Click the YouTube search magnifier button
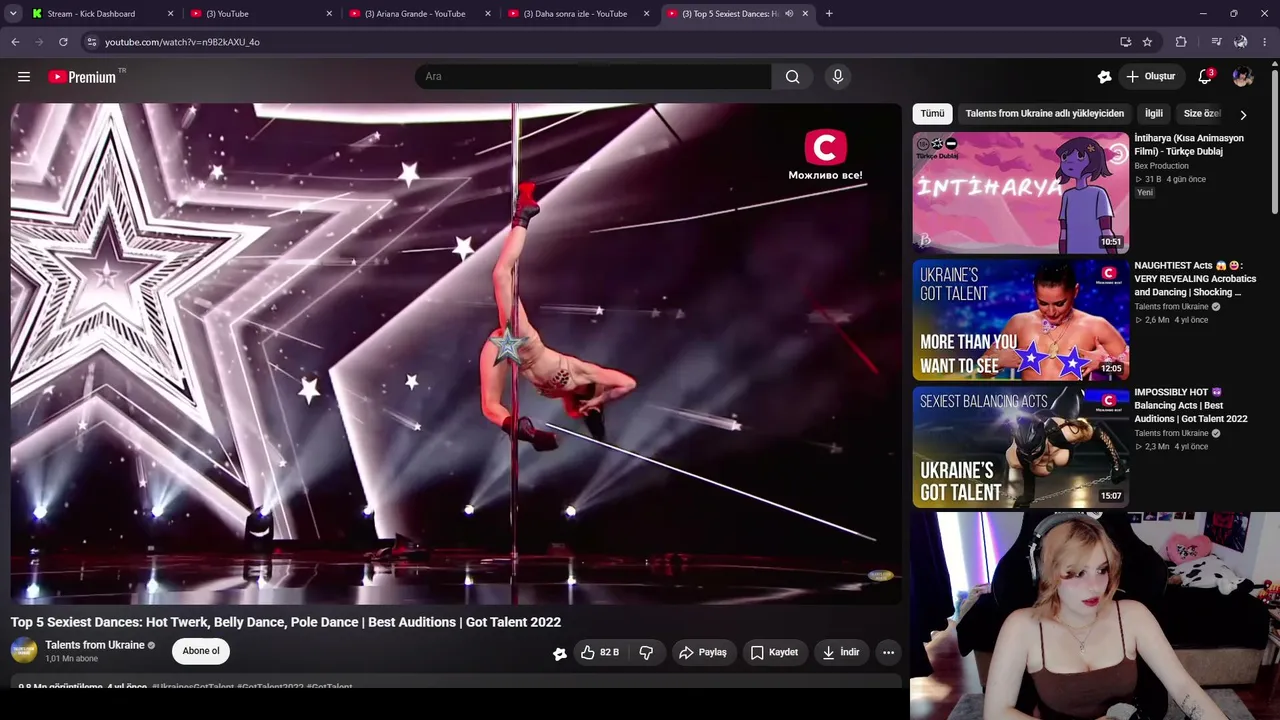 point(792,77)
